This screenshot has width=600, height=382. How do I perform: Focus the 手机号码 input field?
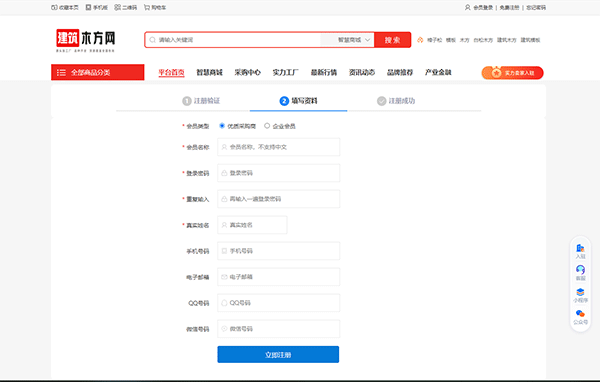(x=279, y=251)
